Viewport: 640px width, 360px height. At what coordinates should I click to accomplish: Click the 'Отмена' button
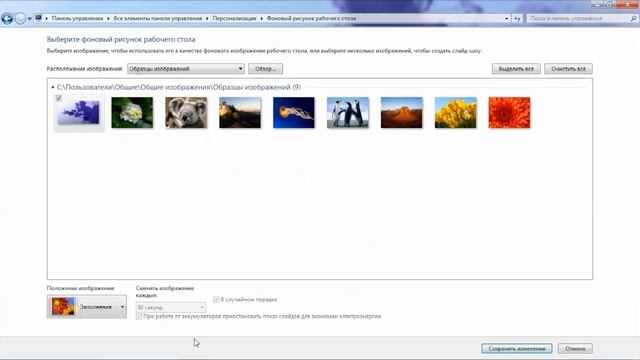click(575, 349)
